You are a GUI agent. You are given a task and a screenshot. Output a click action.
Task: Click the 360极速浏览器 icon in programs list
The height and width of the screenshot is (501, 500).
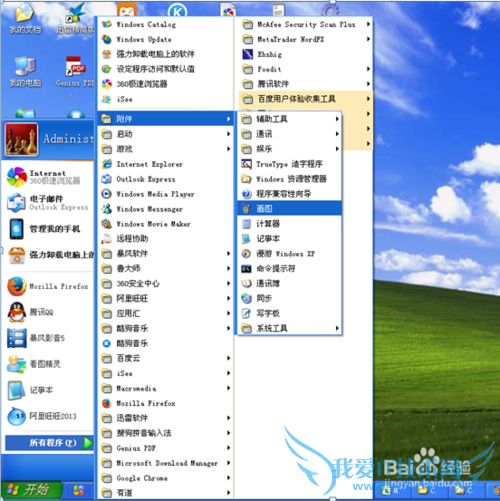tap(107, 84)
